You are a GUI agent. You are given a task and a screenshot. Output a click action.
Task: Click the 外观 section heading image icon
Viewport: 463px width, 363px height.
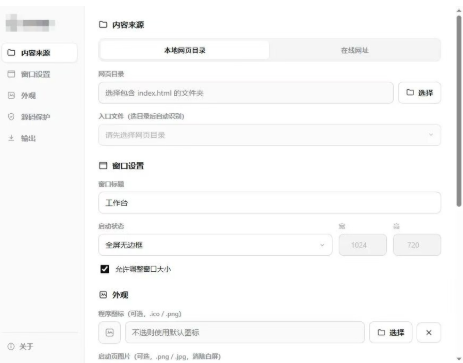point(103,295)
